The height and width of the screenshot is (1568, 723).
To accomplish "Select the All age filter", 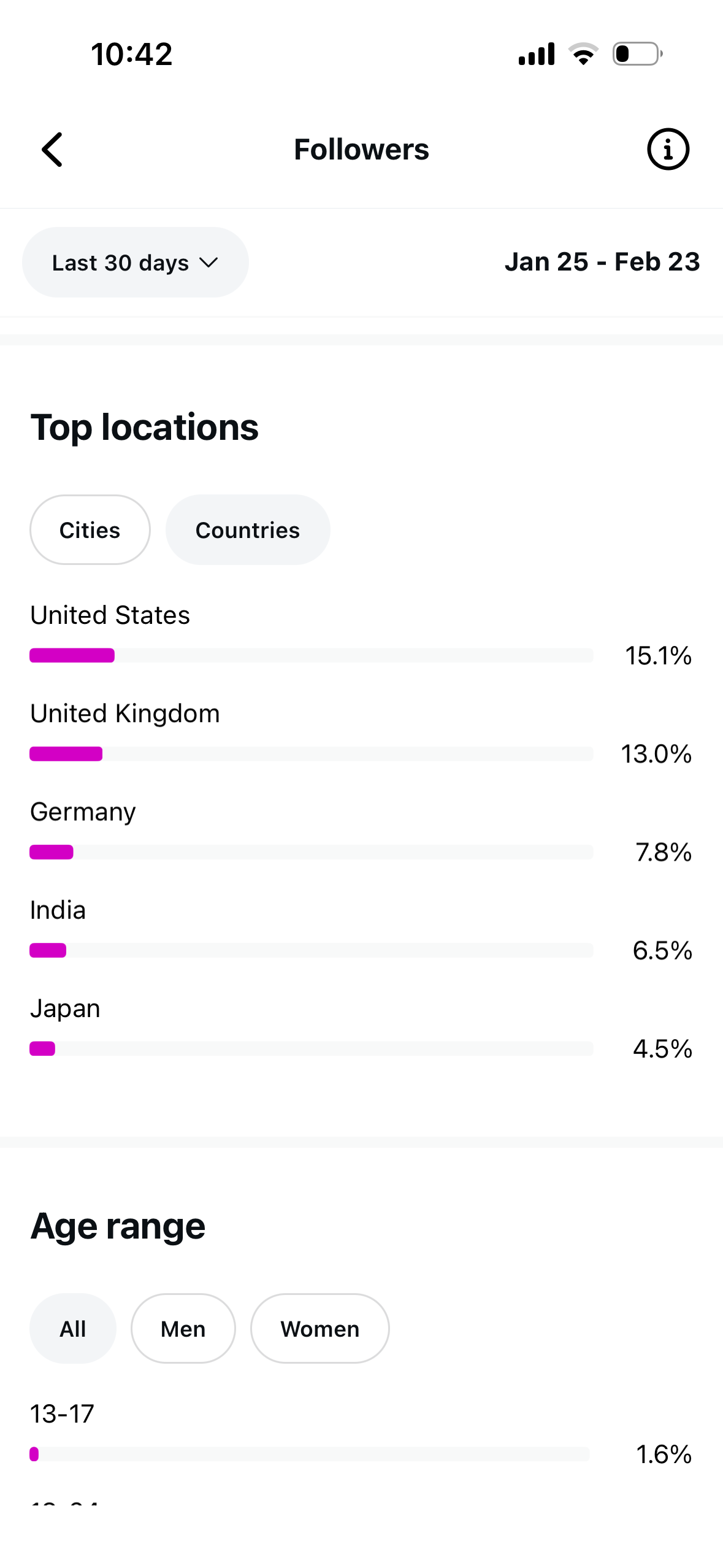I will pos(73,1329).
